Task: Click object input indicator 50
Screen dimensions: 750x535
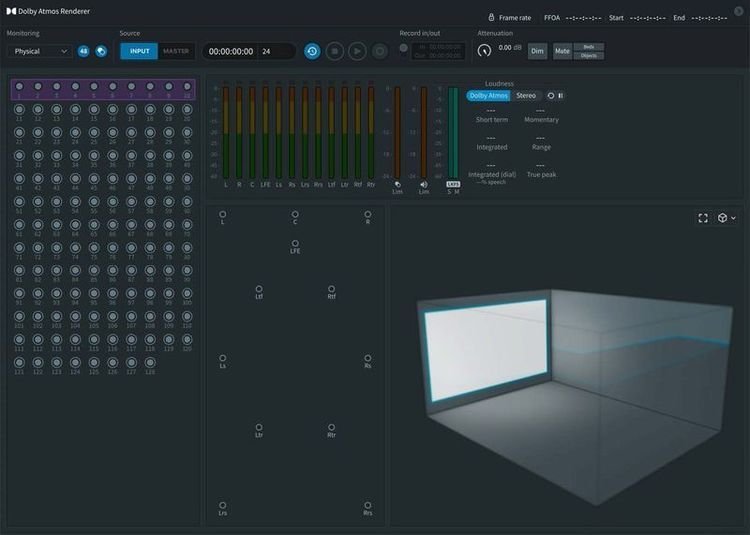Action: pos(187,178)
